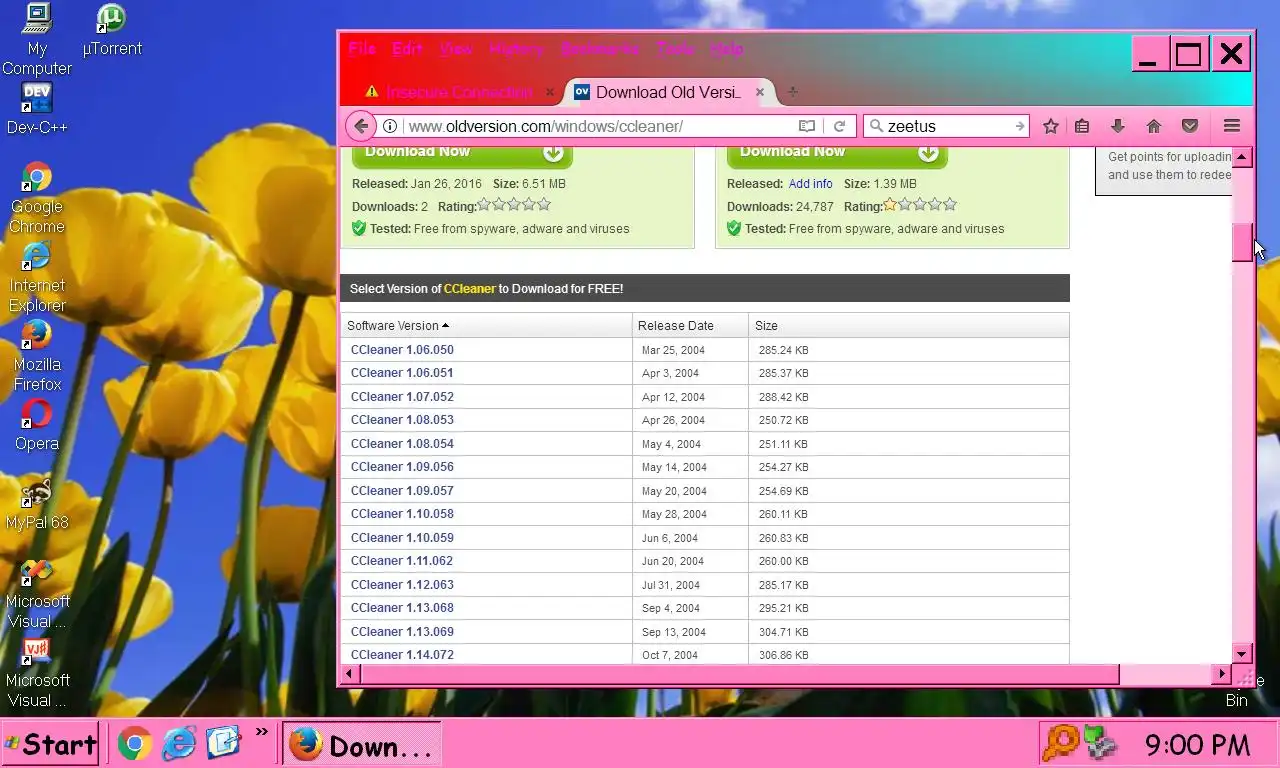Click vertical scrollbar up arrow
Viewport: 1280px width, 768px height.
(x=1242, y=157)
